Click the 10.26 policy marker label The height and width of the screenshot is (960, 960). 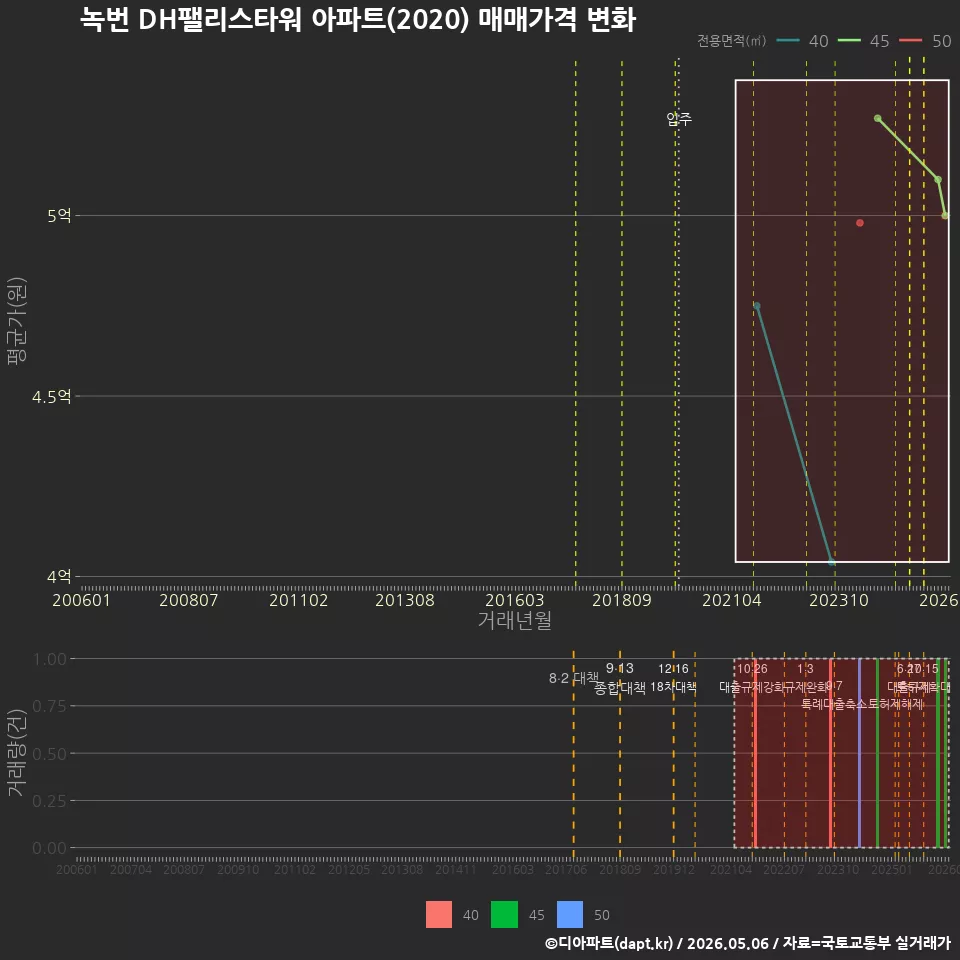[752, 669]
